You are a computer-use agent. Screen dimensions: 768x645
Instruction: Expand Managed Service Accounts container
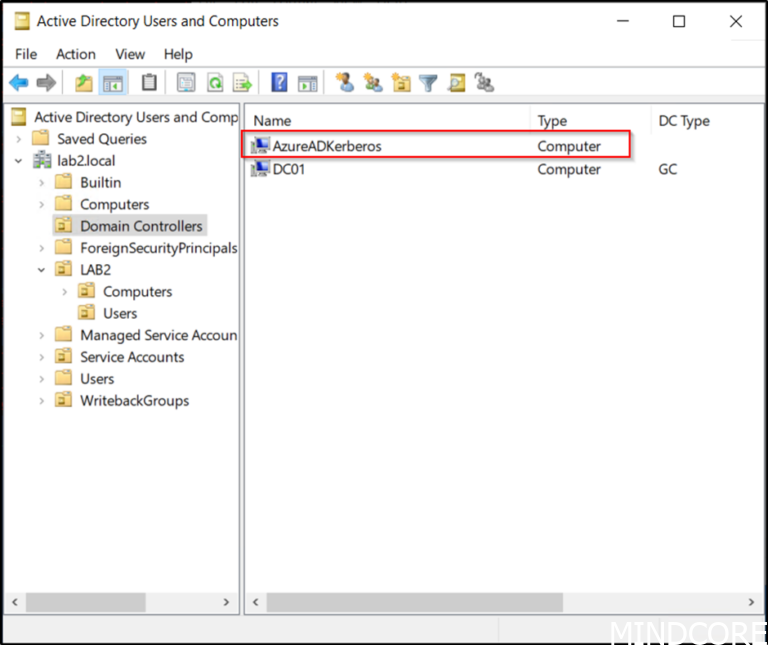point(42,335)
